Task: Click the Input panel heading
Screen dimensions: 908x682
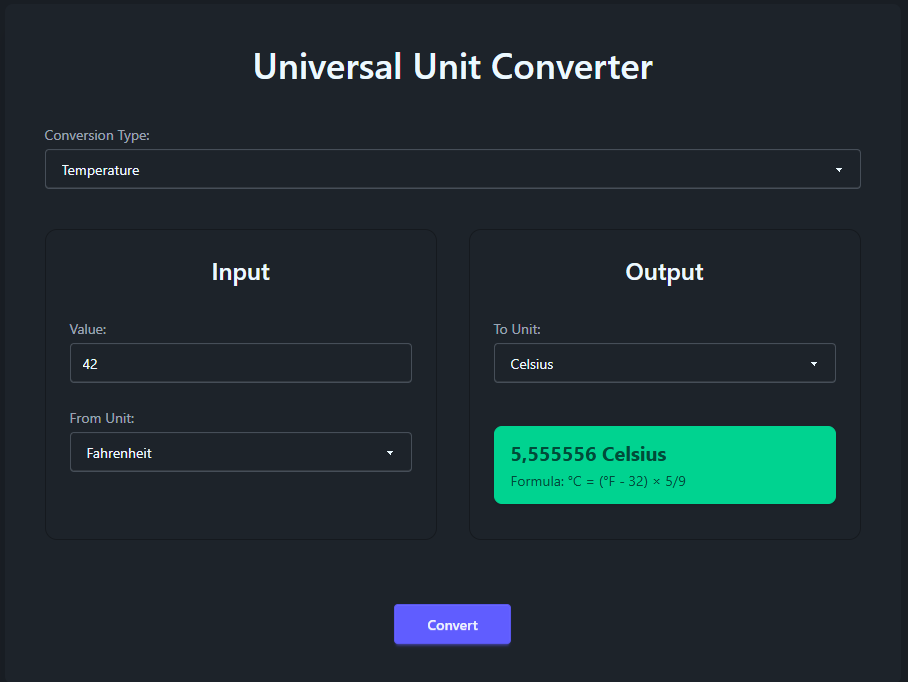Action: pos(240,271)
